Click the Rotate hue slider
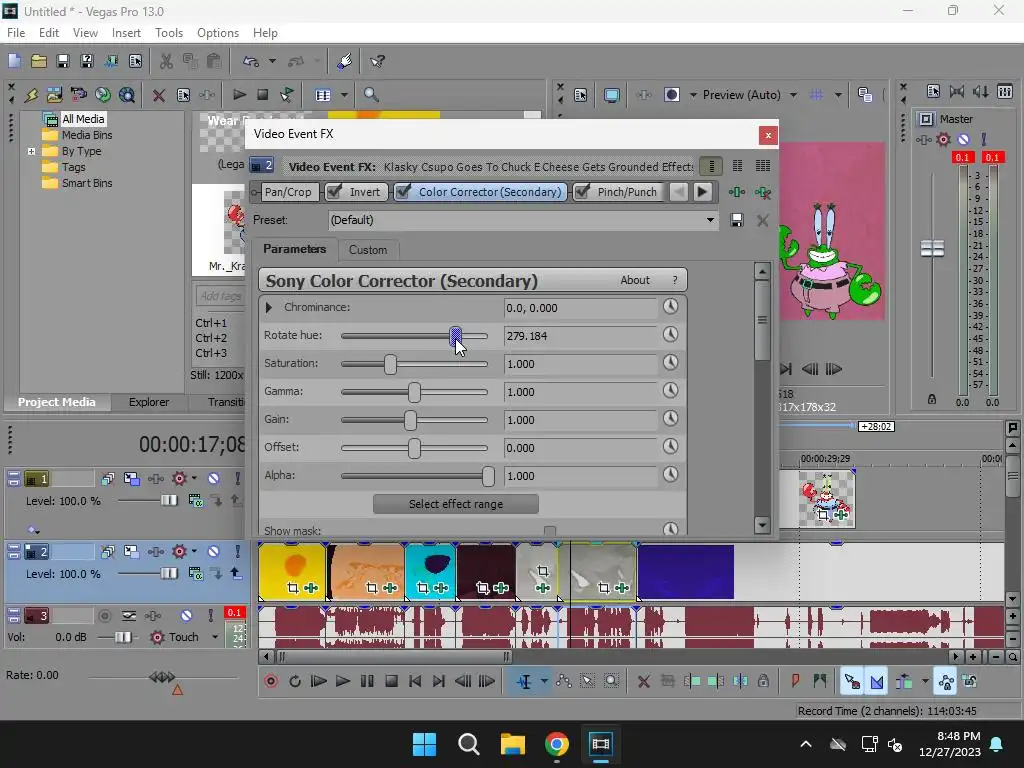 coord(414,336)
